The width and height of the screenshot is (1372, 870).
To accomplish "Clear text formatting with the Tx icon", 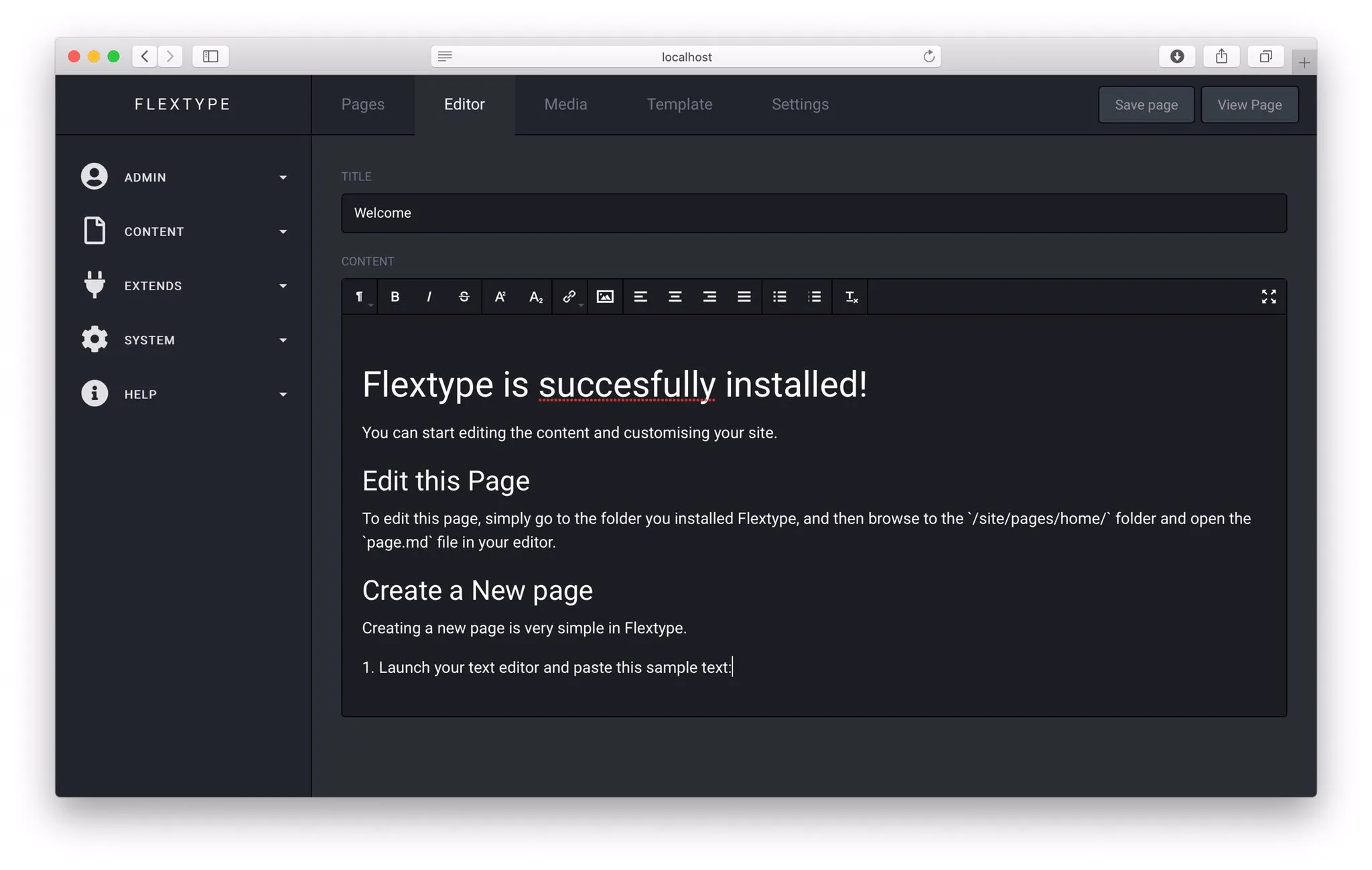I will click(849, 296).
